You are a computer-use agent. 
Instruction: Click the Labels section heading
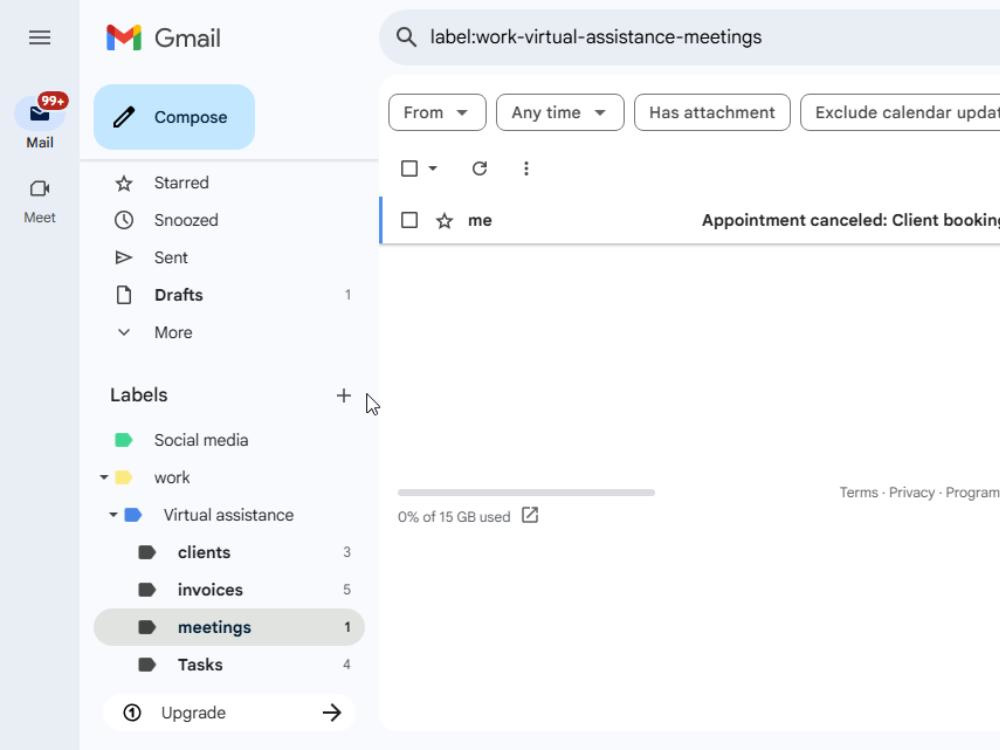click(139, 395)
